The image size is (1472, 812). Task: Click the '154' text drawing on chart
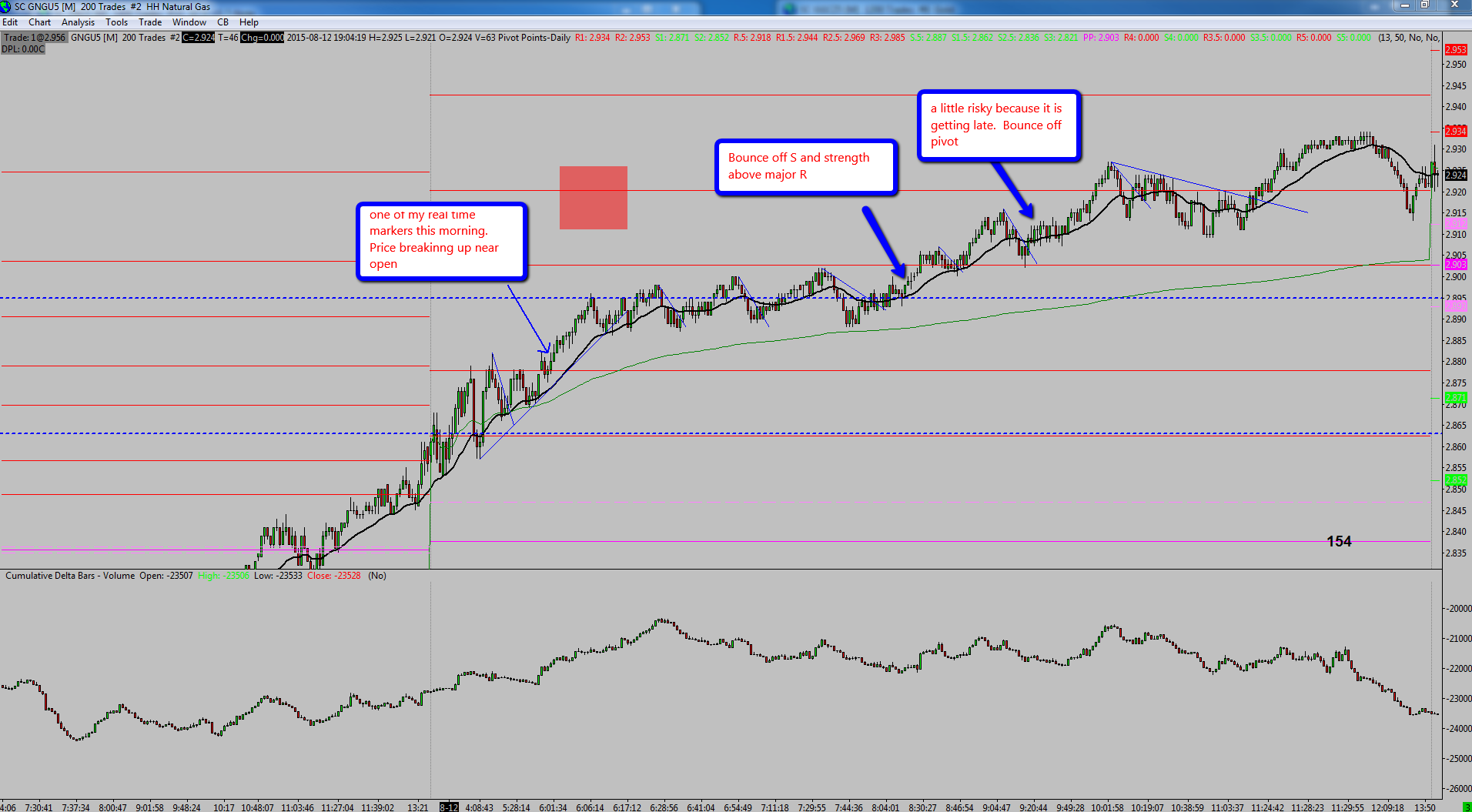(x=1339, y=541)
